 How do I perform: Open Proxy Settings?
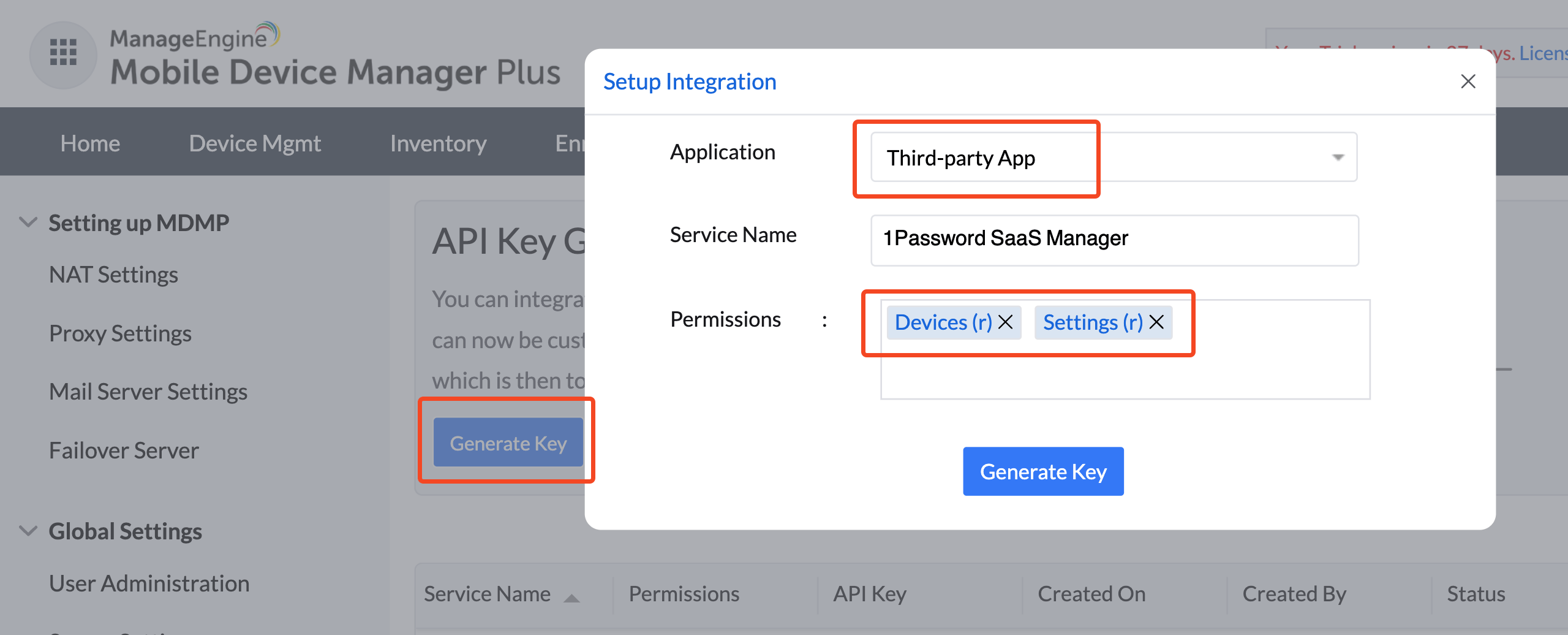pos(120,333)
